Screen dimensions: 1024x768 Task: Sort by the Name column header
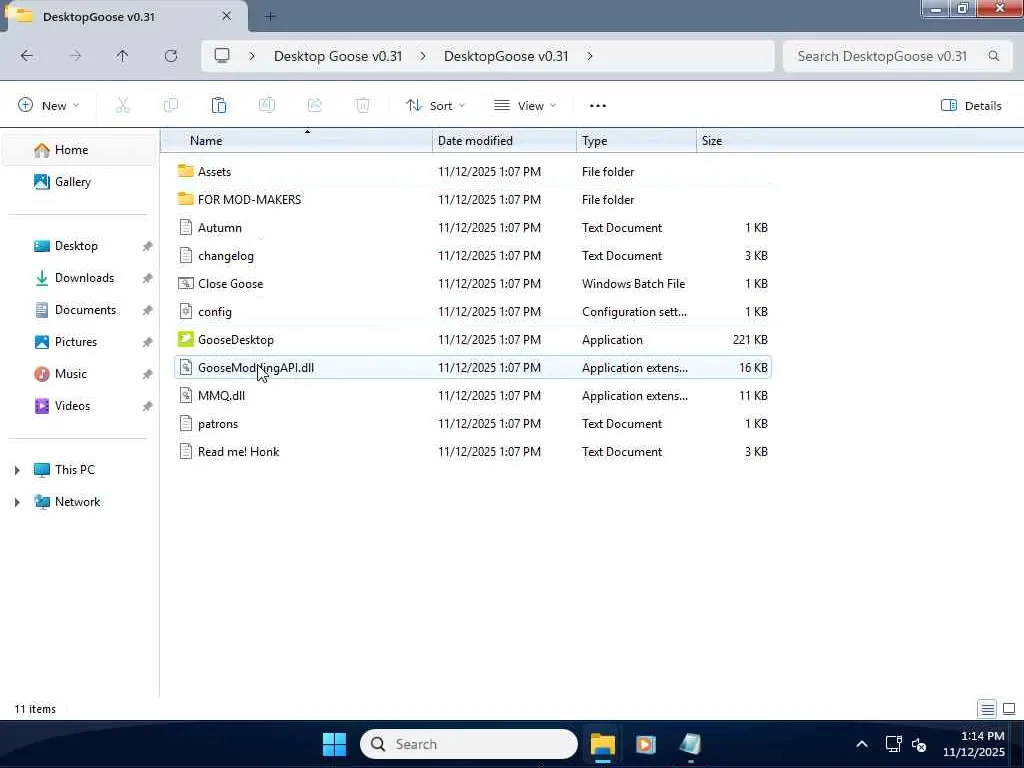tap(297, 140)
